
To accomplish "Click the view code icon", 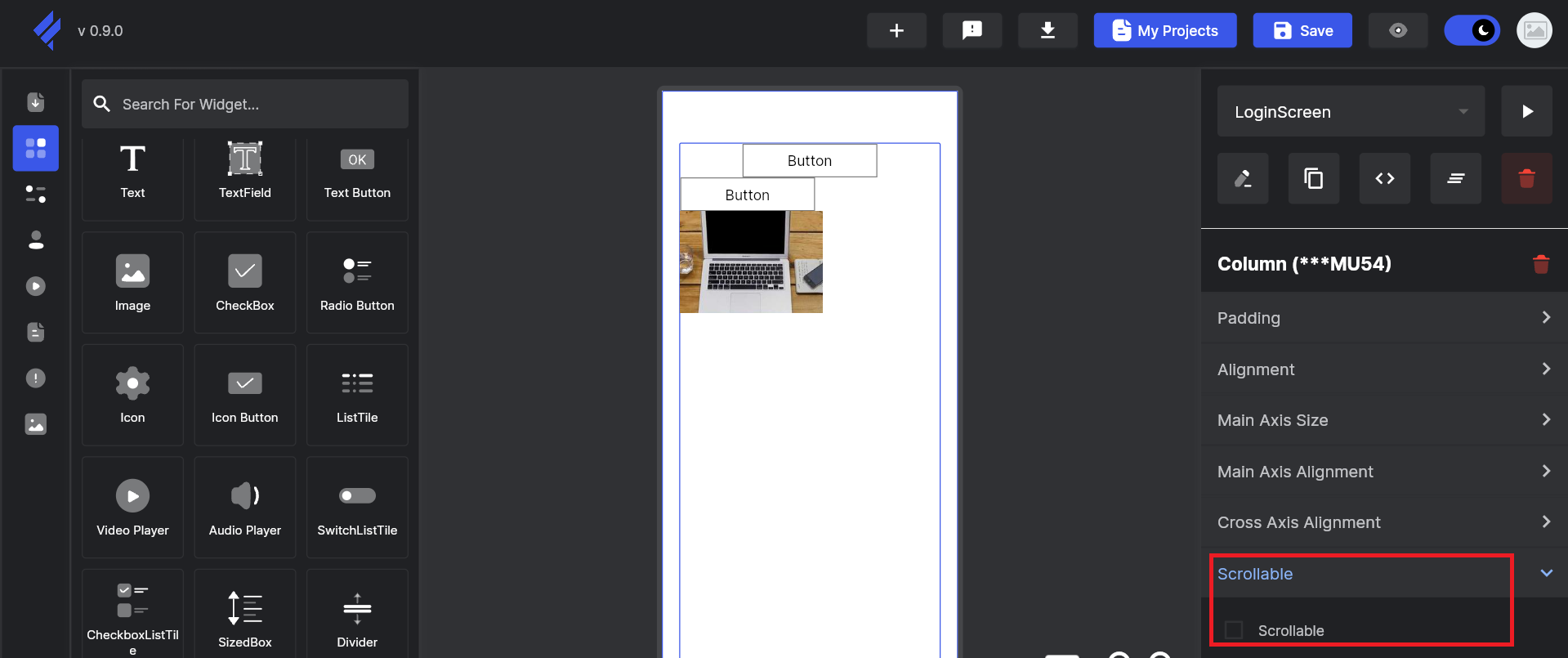I will tap(1384, 178).
